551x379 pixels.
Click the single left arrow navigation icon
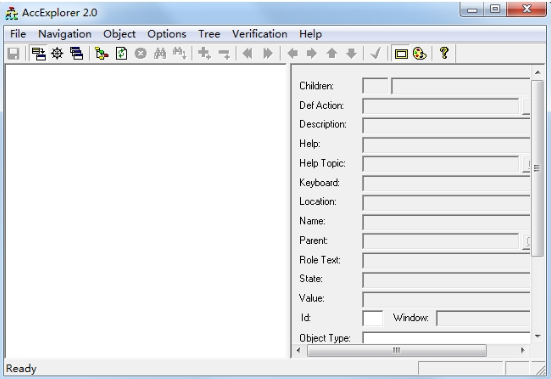click(x=292, y=54)
